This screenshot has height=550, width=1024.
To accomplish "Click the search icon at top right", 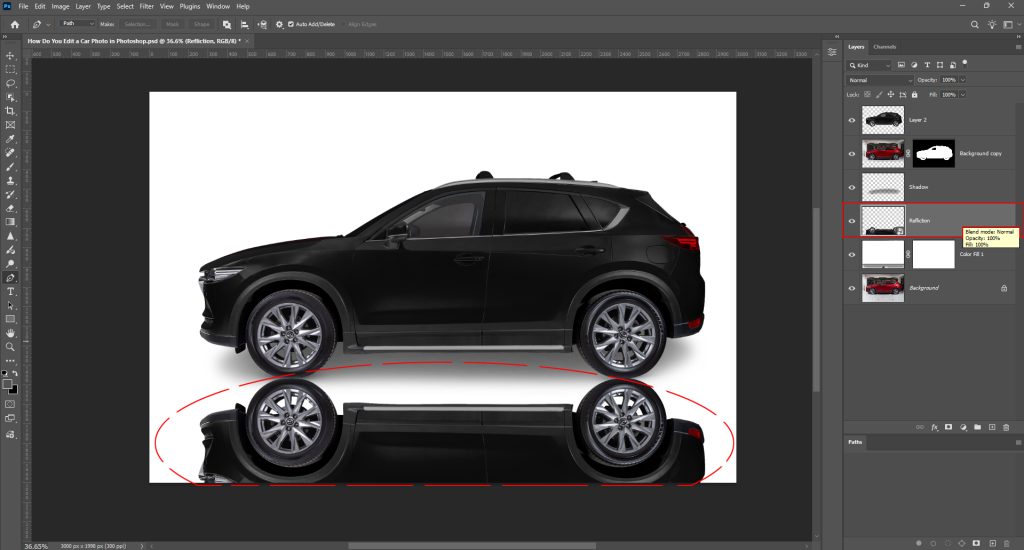I will (974, 24).
